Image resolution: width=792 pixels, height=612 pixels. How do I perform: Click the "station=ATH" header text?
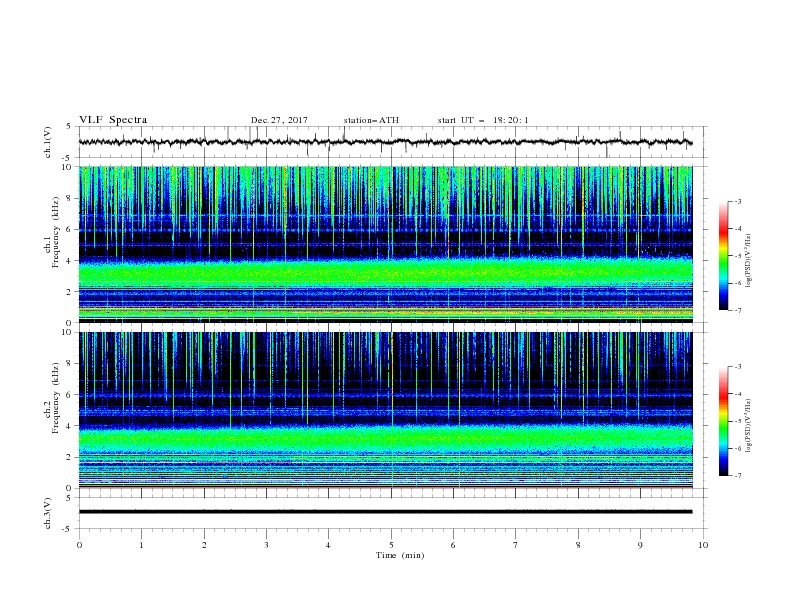click(371, 120)
